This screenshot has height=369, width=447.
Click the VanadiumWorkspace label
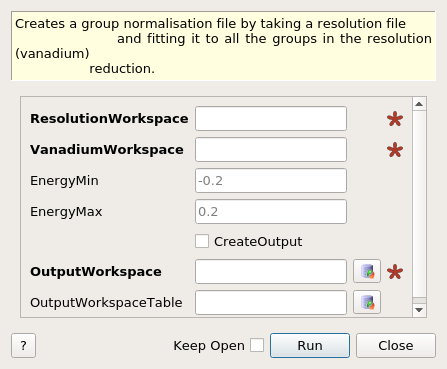[x=107, y=150]
